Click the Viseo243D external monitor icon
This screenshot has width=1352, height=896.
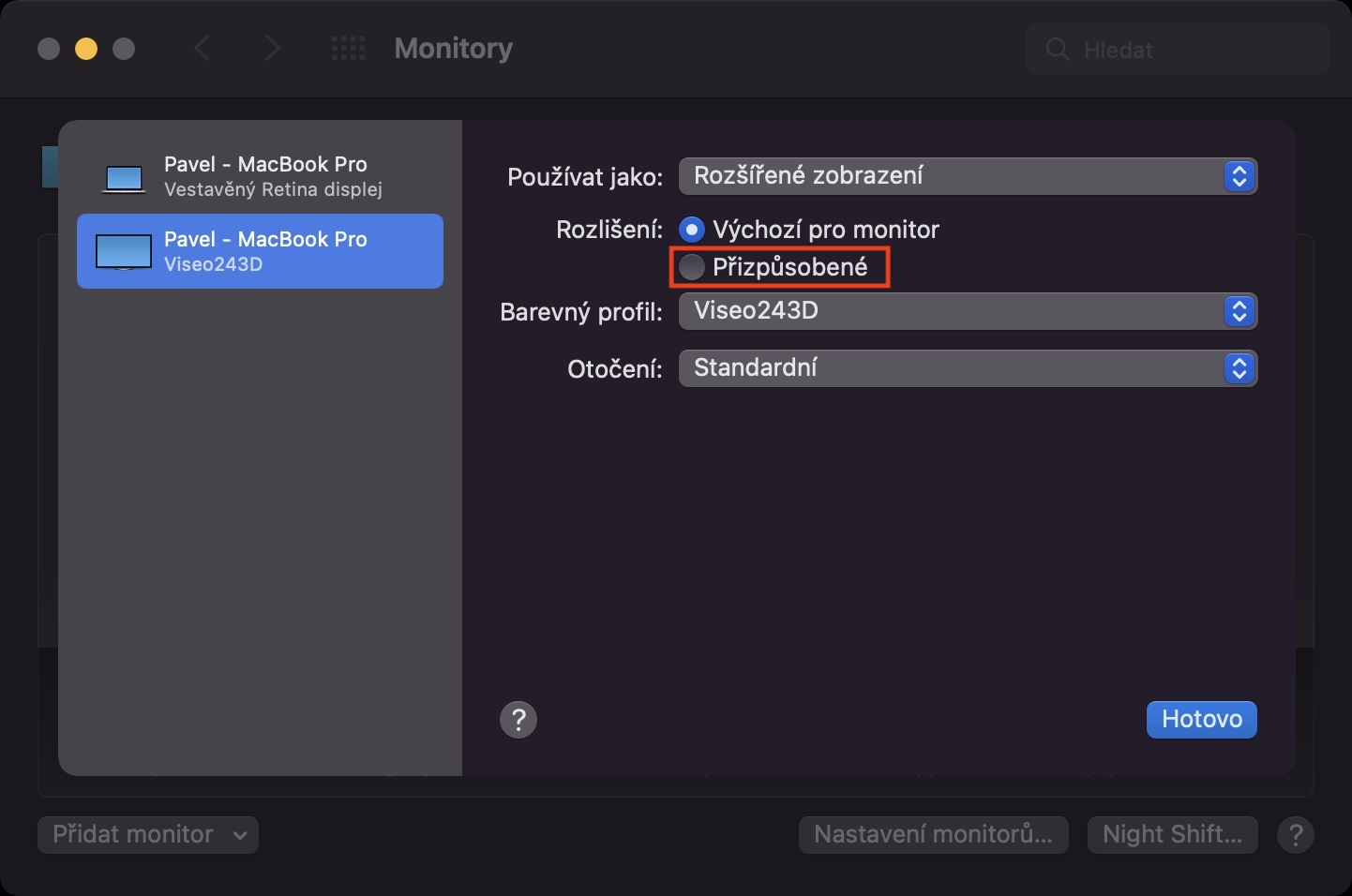(x=124, y=251)
